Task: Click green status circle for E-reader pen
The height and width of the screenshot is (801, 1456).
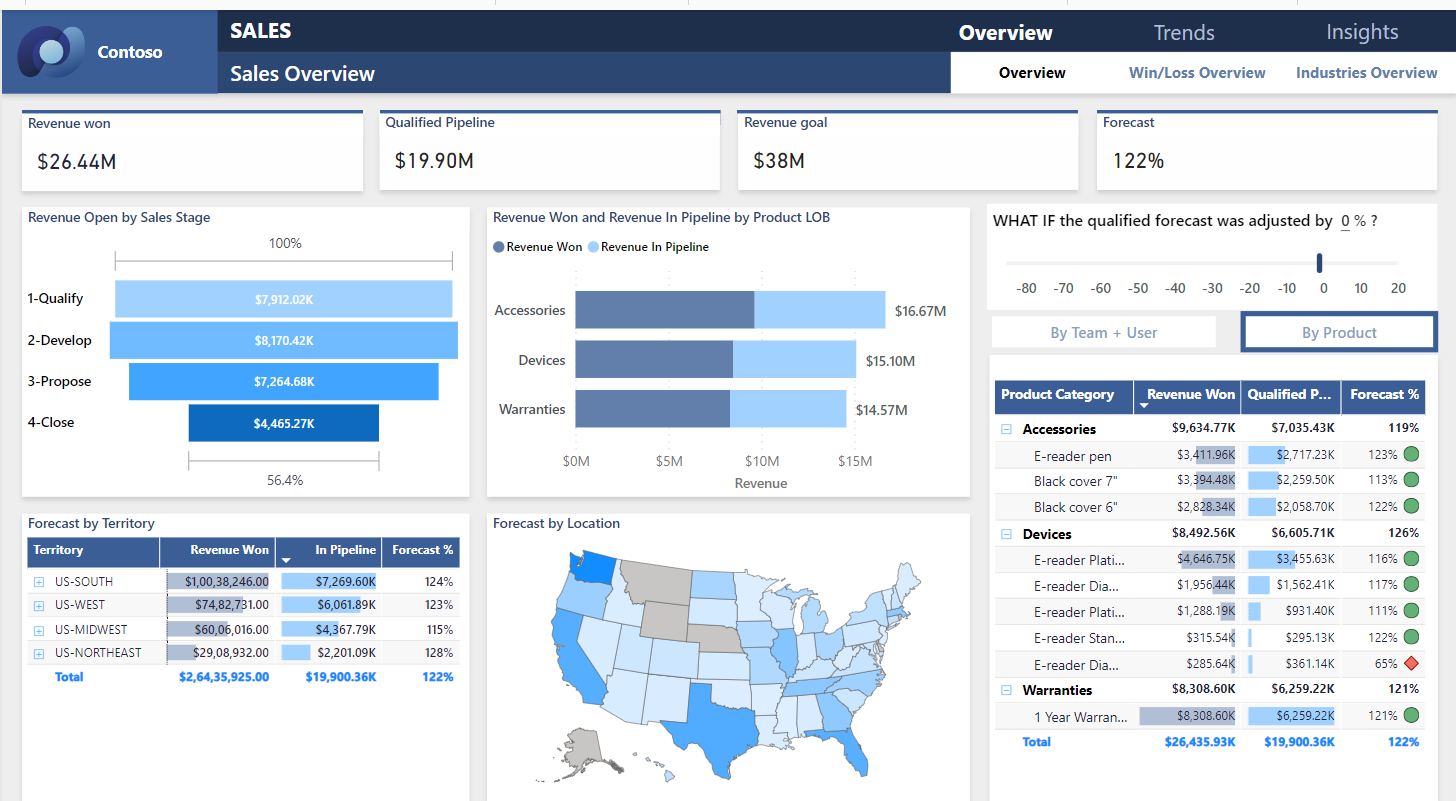Action: pyautogui.click(x=1410, y=455)
